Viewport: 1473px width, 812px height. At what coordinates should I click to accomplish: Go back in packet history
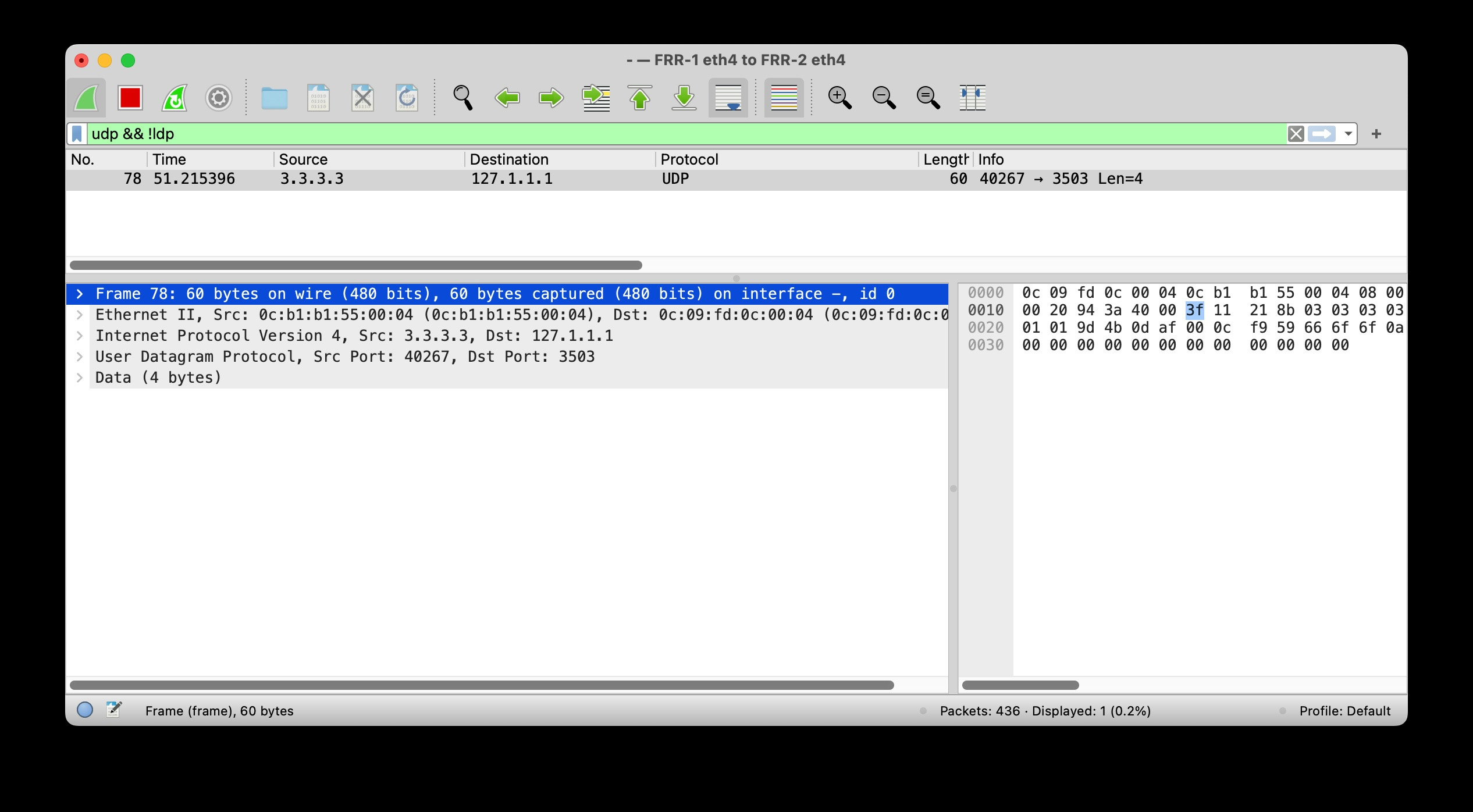pos(507,98)
